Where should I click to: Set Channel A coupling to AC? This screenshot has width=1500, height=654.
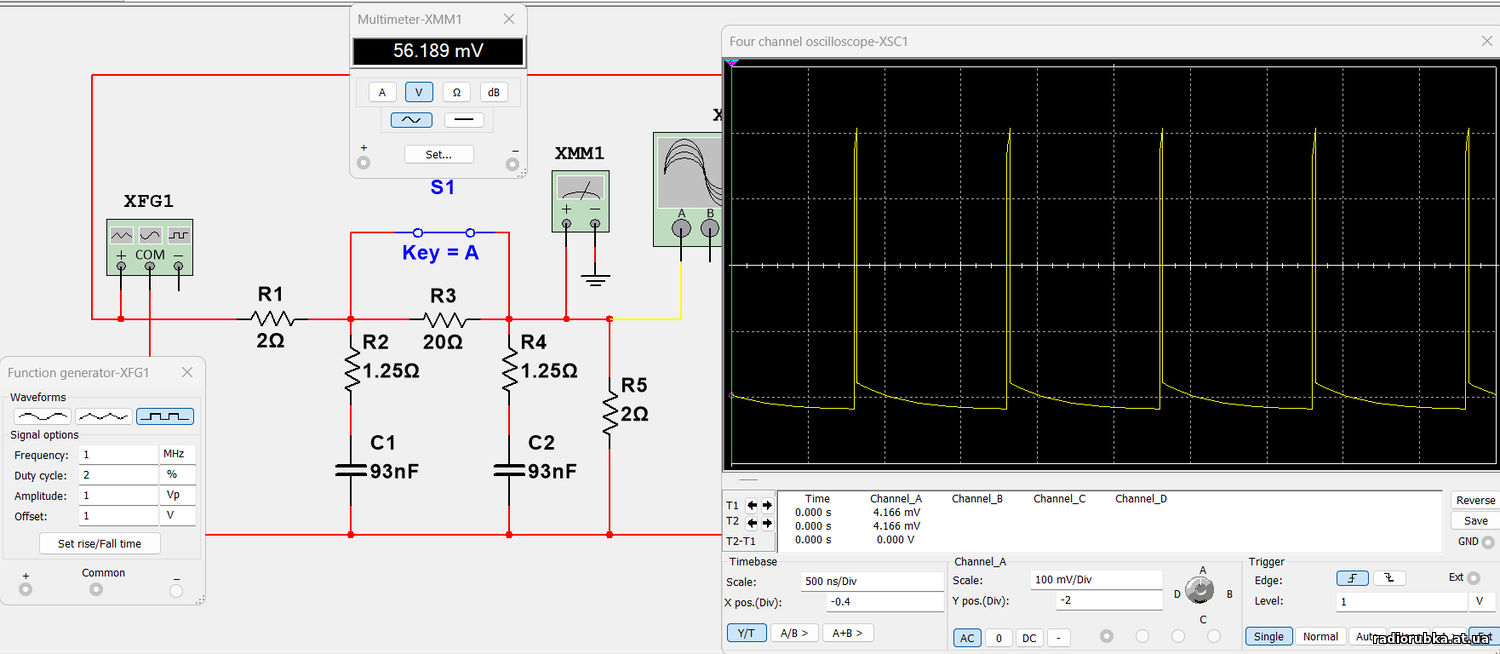[967, 637]
